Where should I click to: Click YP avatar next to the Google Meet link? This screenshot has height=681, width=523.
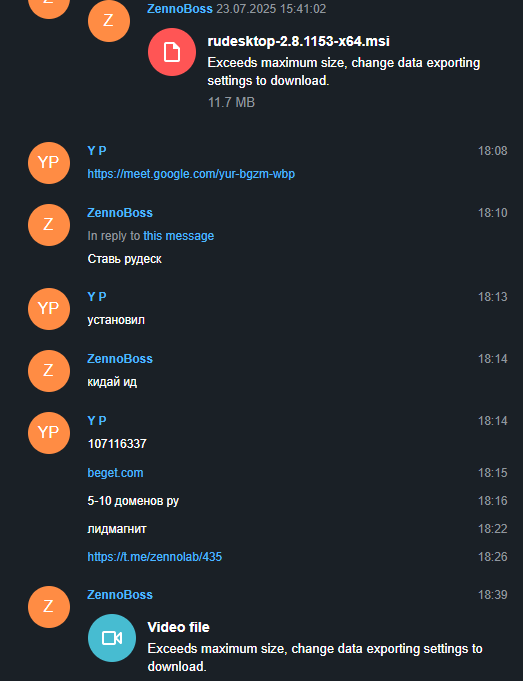(49, 163)
